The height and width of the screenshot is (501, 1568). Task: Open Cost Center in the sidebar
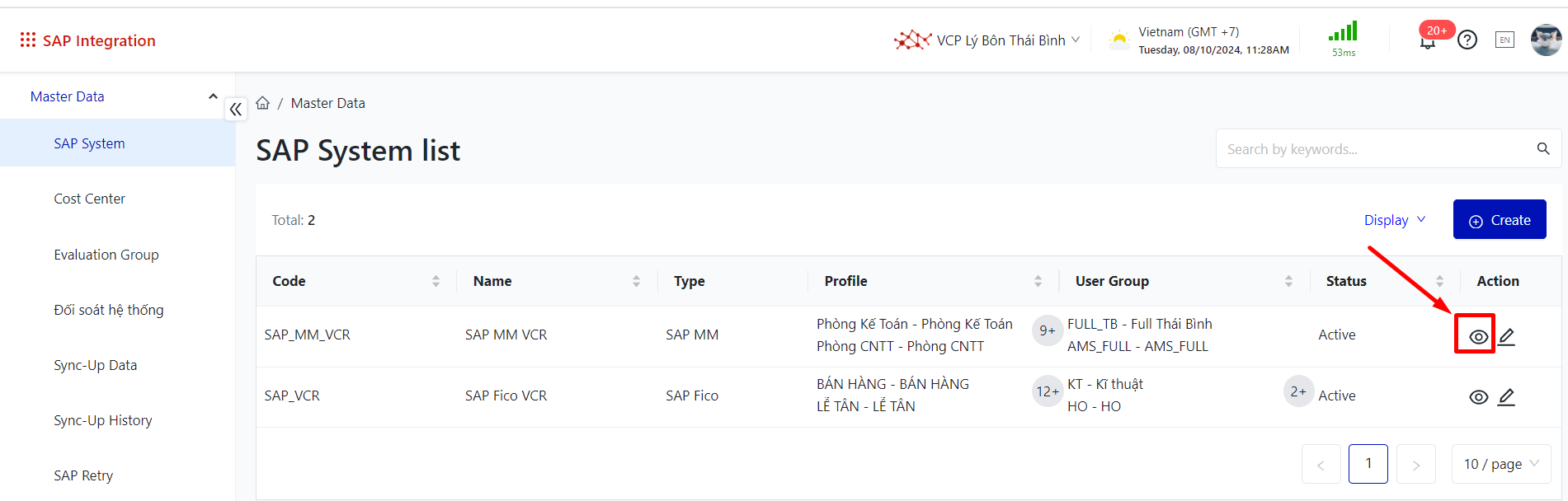point(89,199)
